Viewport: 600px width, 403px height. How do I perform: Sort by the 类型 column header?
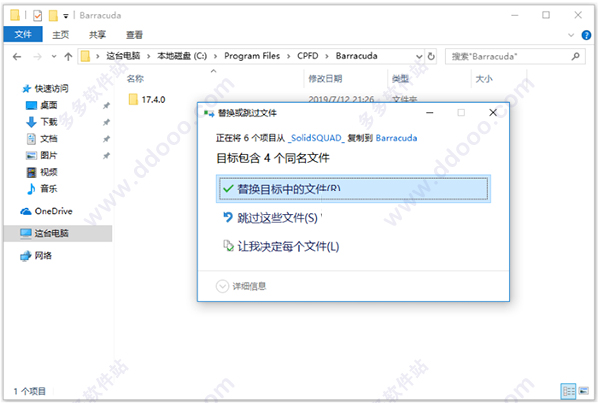click(400, 79)
